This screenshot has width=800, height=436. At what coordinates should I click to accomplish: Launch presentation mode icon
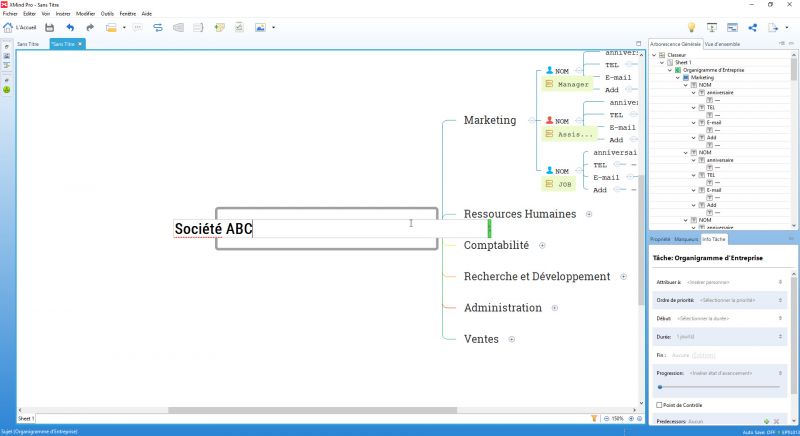point(712,28)
